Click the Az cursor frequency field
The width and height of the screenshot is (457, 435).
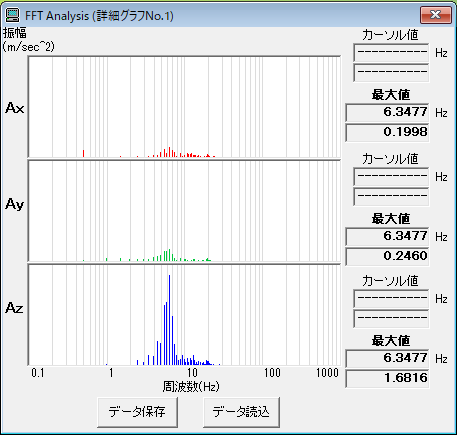click(x=391, y=298)
